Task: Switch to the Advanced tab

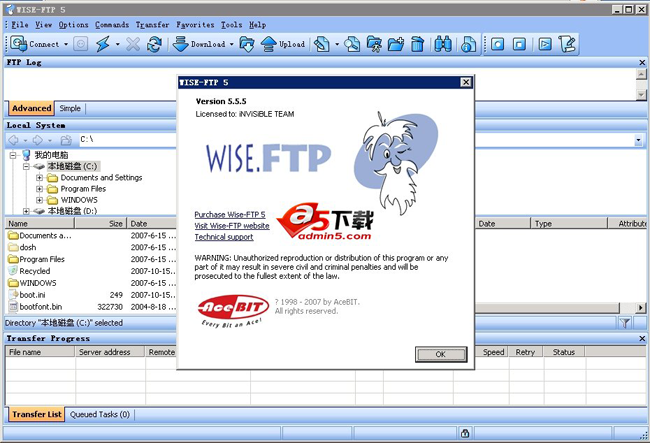Action: tap(32, 109)
